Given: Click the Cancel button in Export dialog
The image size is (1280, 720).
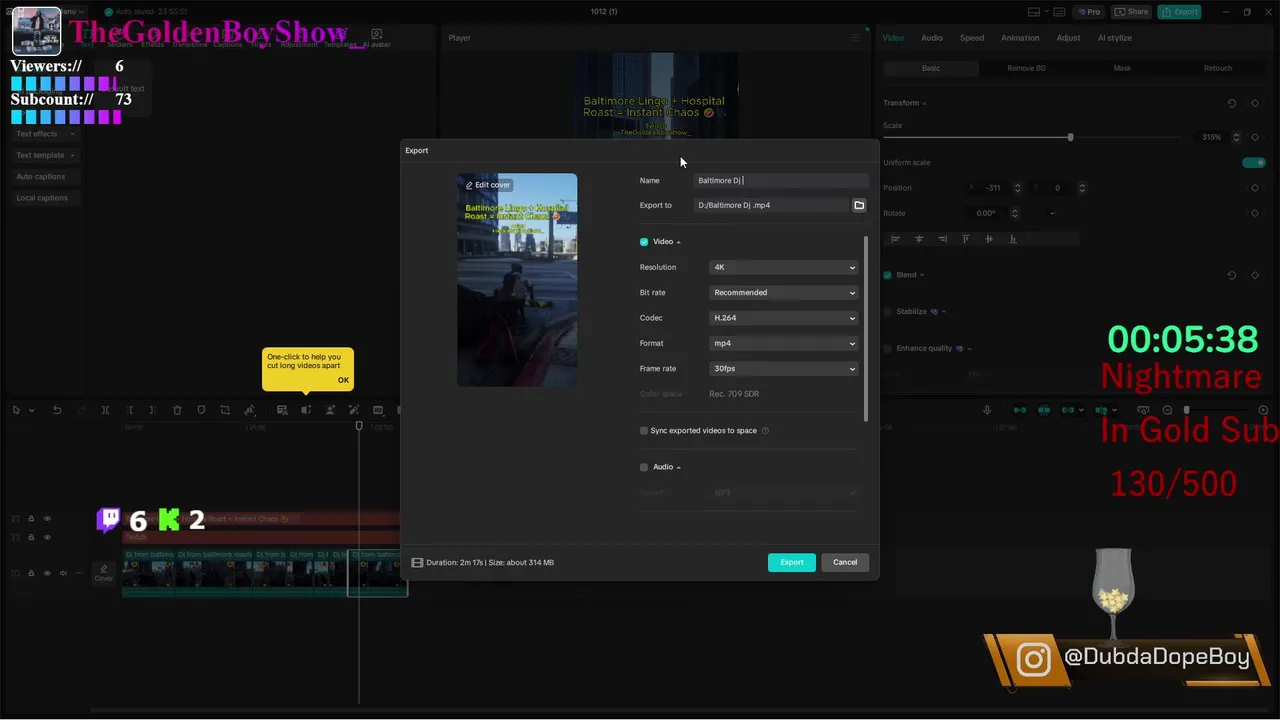Looking at the screenshot, I should [x=845, y=562].
